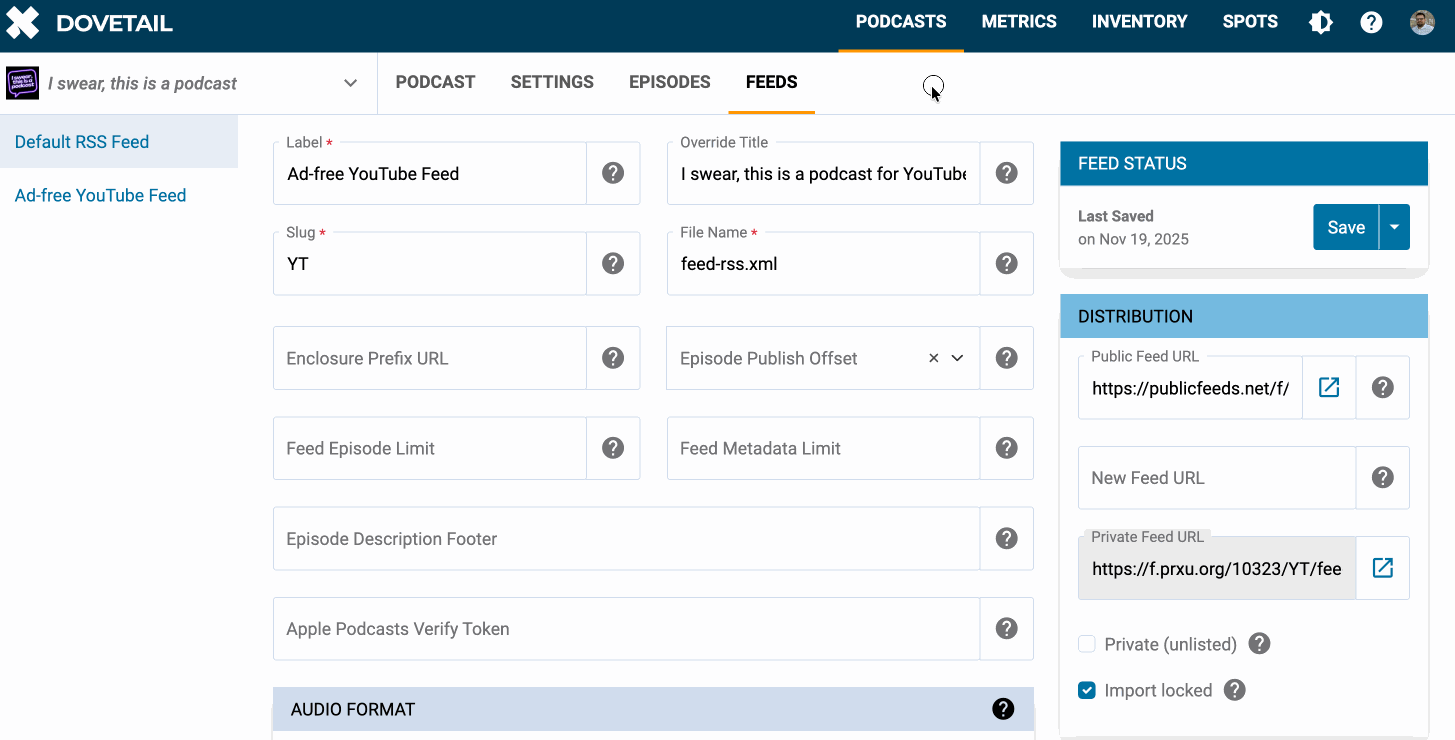Click the Save button
The image size is (1455, 740).
click(1345, 227)
